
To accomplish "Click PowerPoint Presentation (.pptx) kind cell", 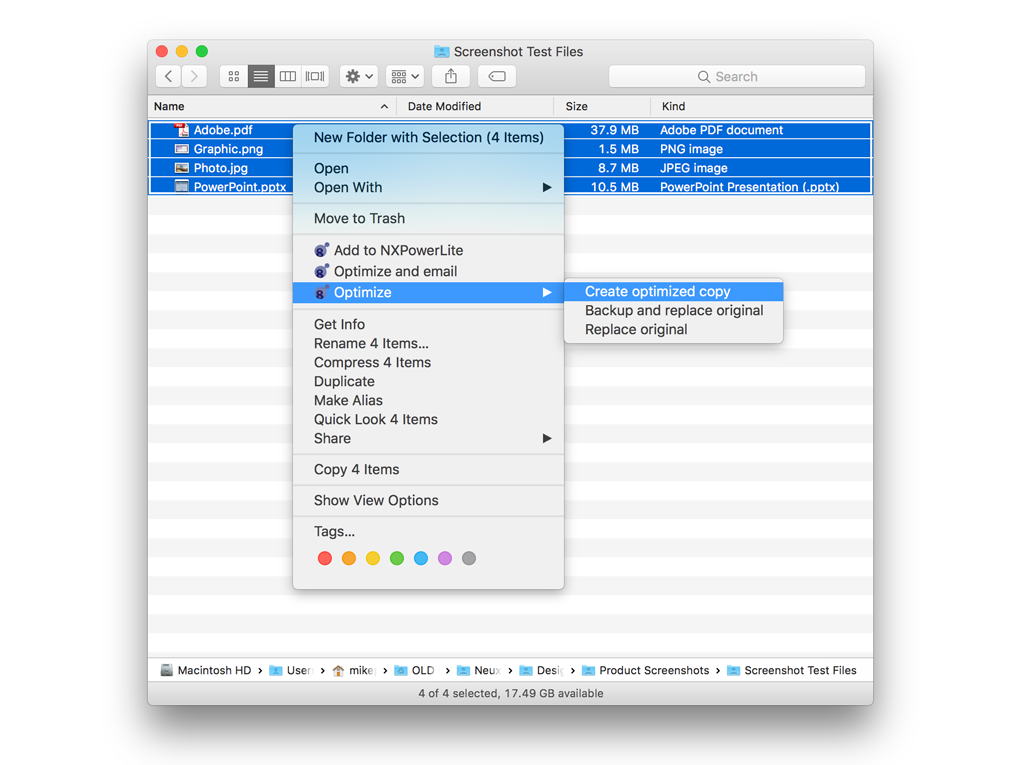I will point(750,187).
